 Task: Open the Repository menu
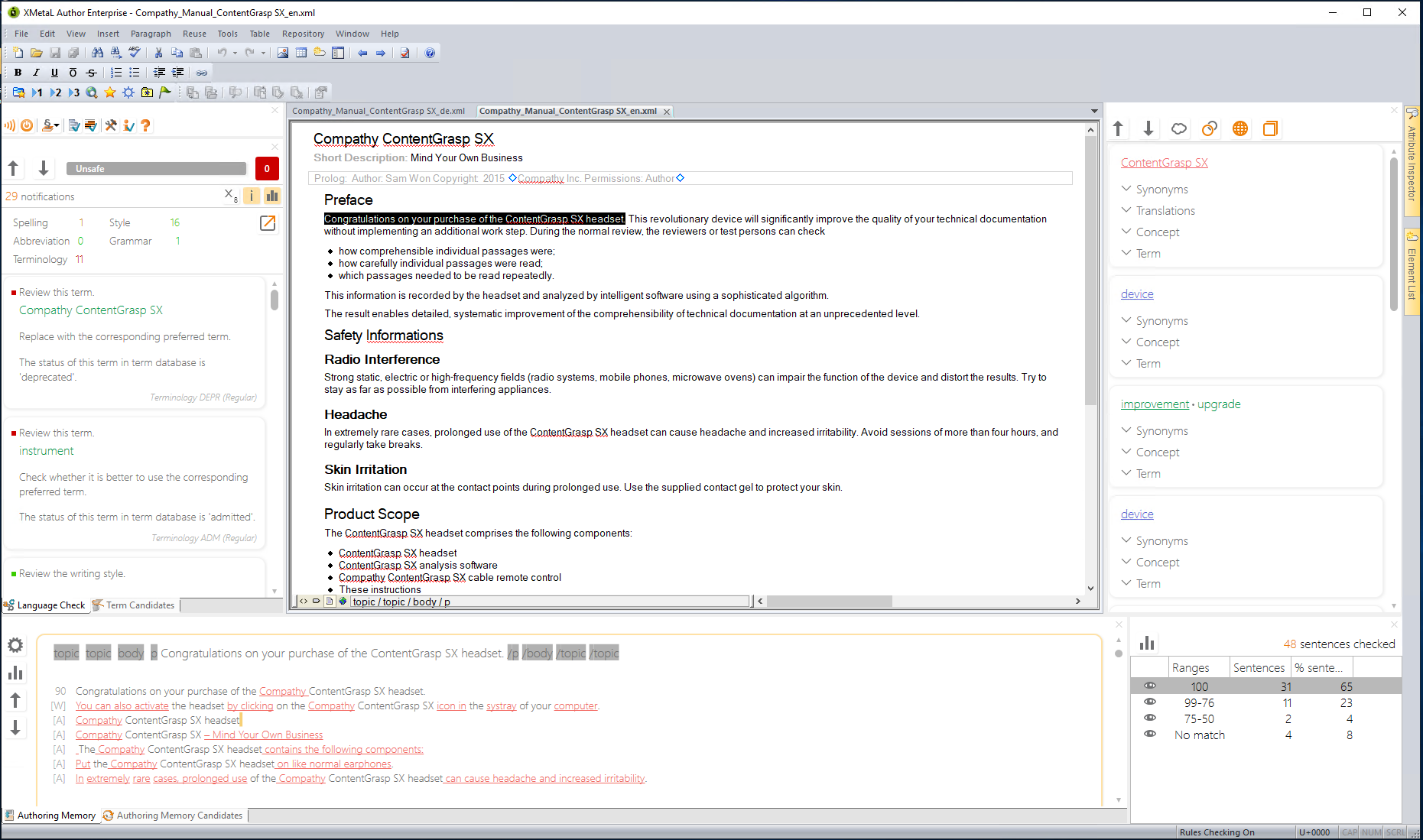pyautogui.click(x=303, y=34)
